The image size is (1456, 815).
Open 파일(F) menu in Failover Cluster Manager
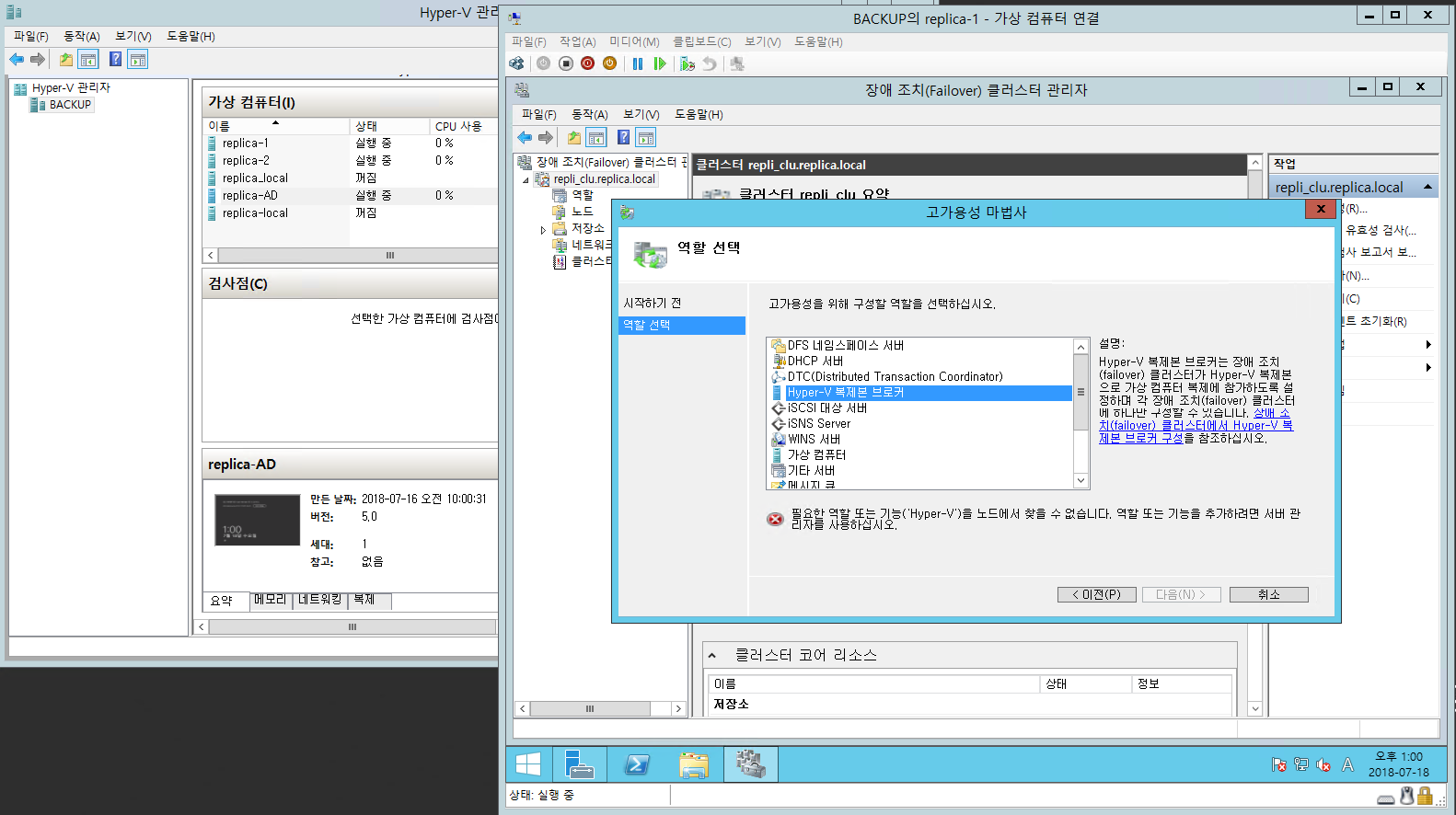point(538,115)
